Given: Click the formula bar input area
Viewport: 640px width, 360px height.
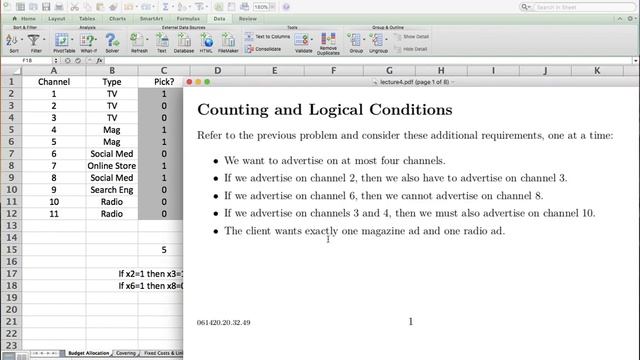Looking at the screenshot, I should (x=369, y=60).
